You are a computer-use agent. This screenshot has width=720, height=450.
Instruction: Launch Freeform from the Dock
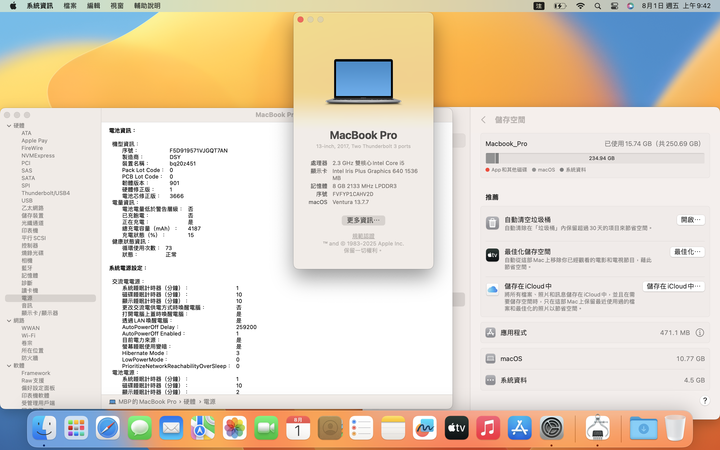(x=425, y=428)
